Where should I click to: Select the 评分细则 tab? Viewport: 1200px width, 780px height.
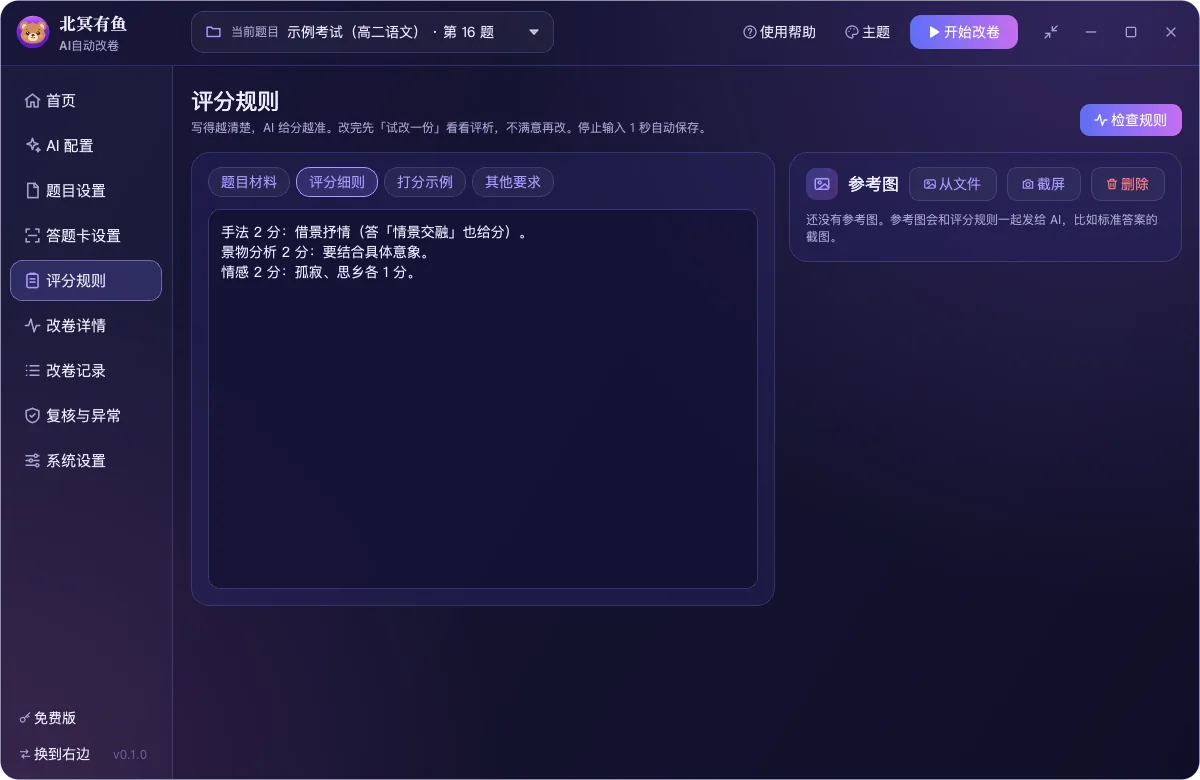click(337, 182)
